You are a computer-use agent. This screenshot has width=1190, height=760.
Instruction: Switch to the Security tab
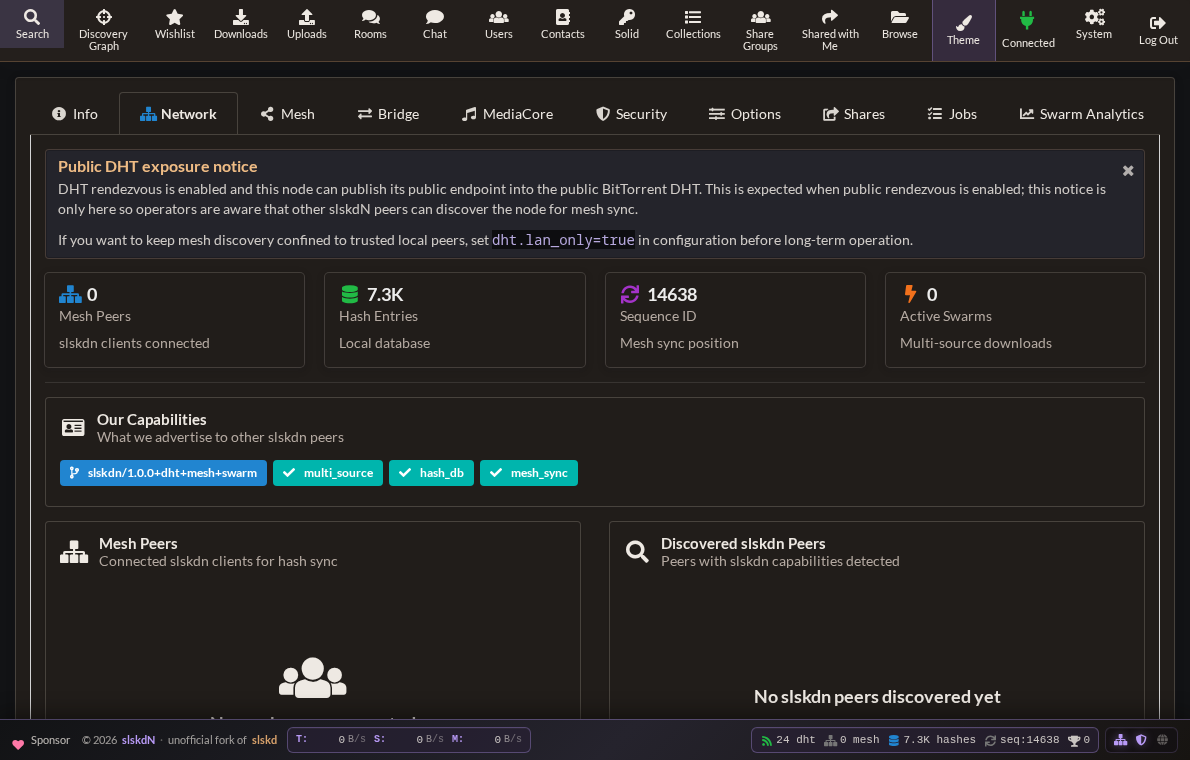(x=631, y=114)
